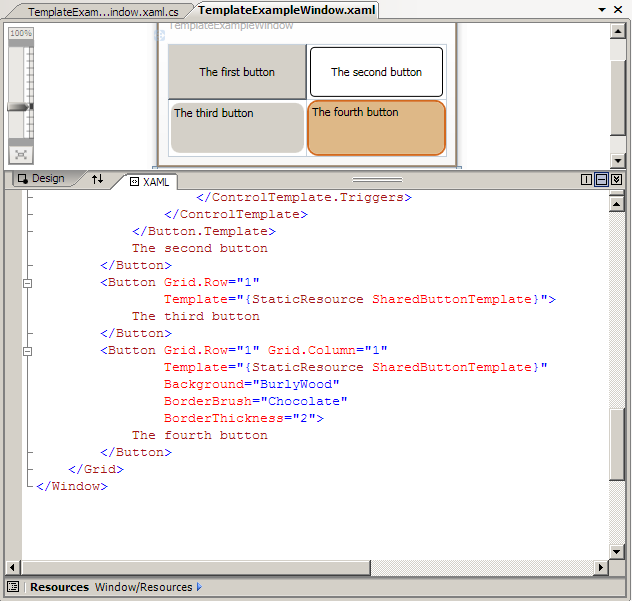This screenshot has width=632, height=601.
Task: Select Resources in the breadcrumb bar
Action: click(x=59, y=587)
